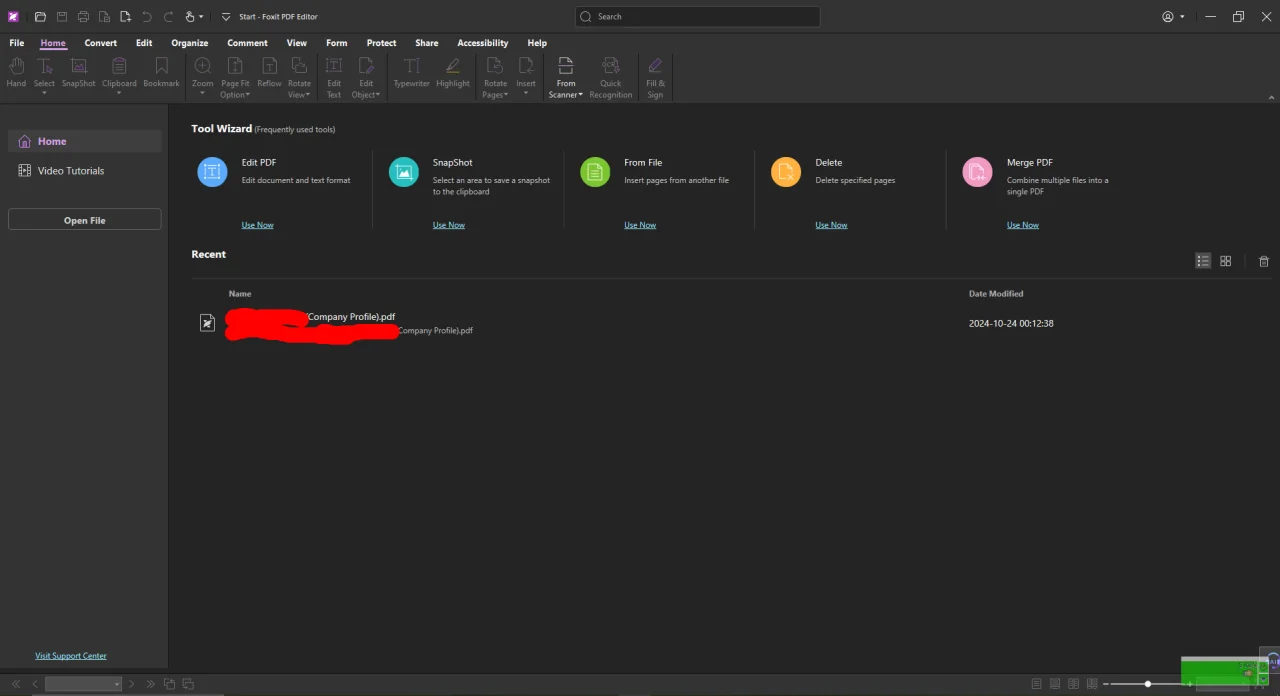Select the Typewriter tool
This screenshot has width=1280, height=696.
click(x=411, y=74)
